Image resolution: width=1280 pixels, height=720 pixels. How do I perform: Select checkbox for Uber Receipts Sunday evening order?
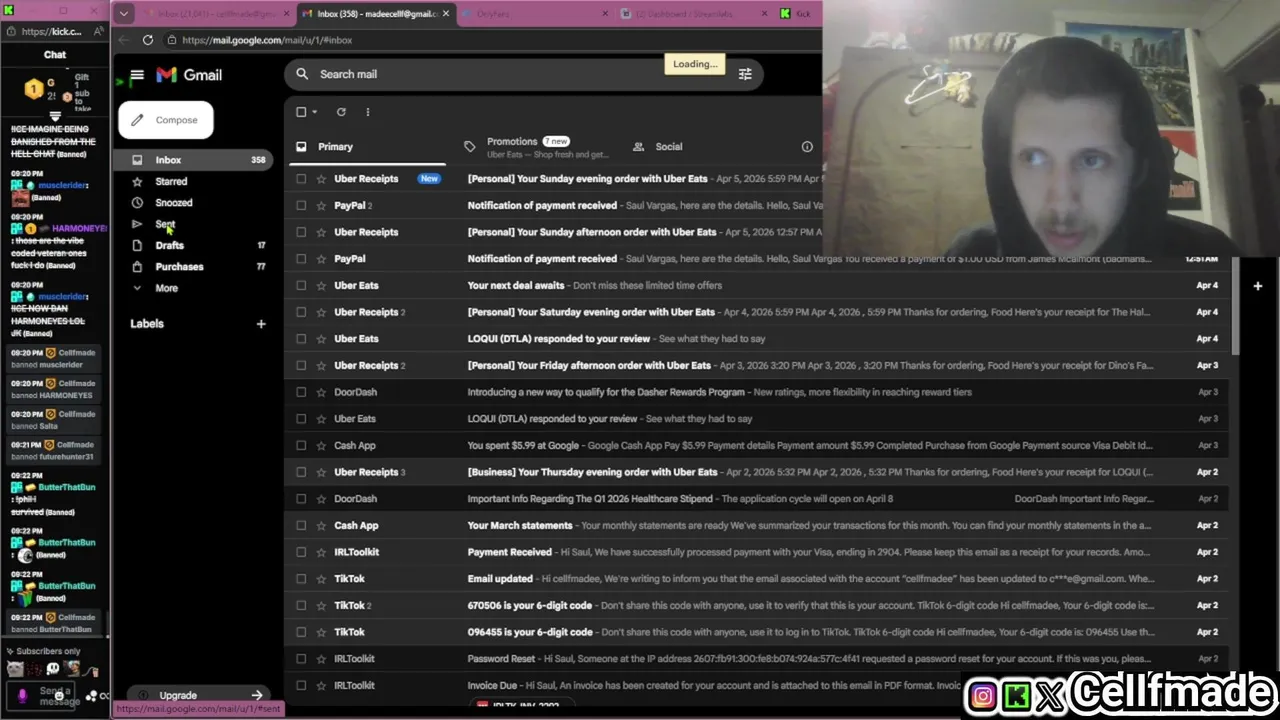pyautogui.click(x=301, y=179)
